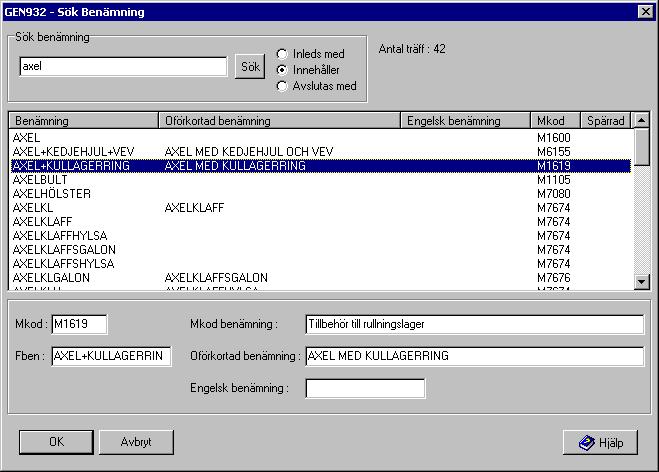Select the AXELKLAFFHYLSA row

[x=320, y=236]
